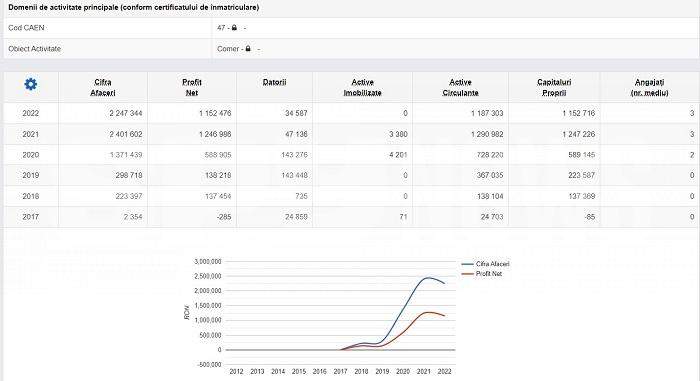Sort by Profit Net column header
This screenshot has height=381, width=700.
click(x=192, y=88)
